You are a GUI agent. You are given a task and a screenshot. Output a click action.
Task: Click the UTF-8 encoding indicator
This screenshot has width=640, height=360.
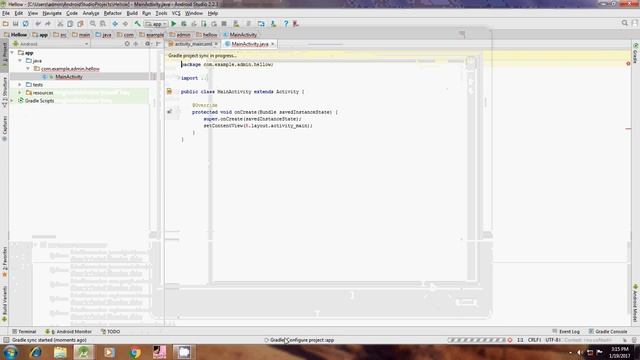(x=553, y=340)
